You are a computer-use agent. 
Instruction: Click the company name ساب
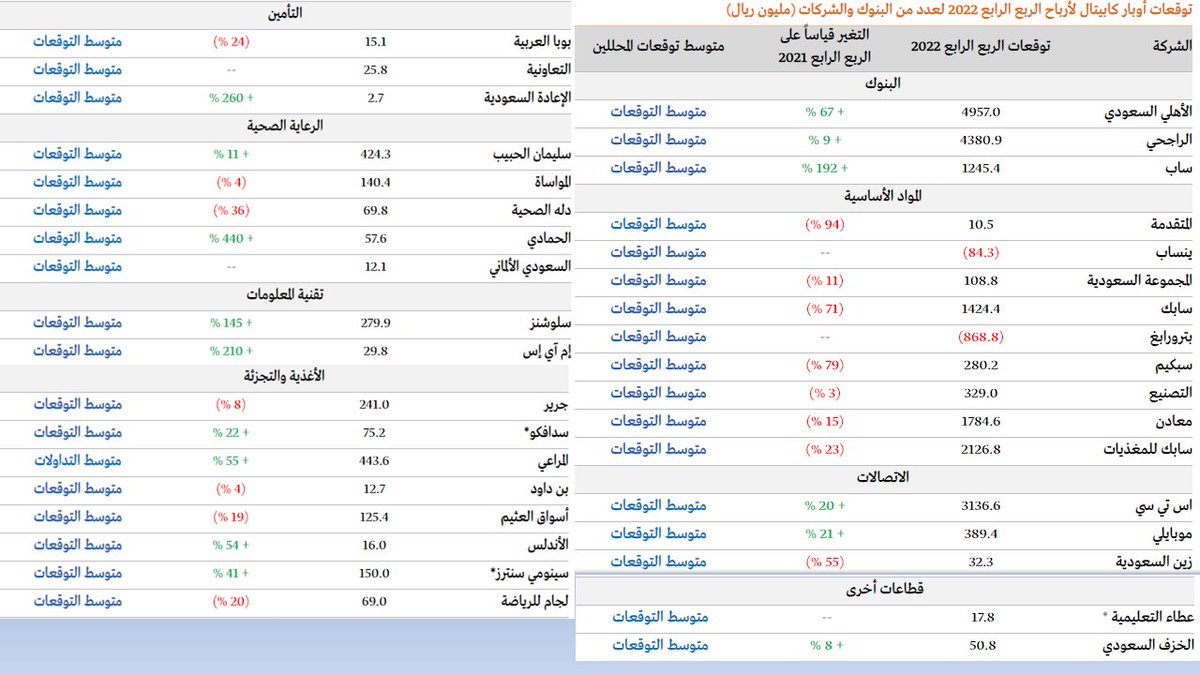click(x=1177, y=168)
